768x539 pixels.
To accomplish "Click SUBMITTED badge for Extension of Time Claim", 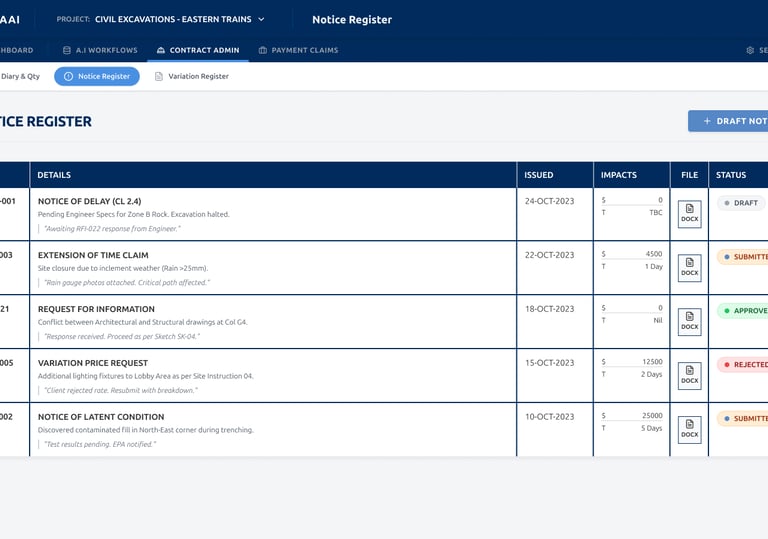I will point(743,257).
